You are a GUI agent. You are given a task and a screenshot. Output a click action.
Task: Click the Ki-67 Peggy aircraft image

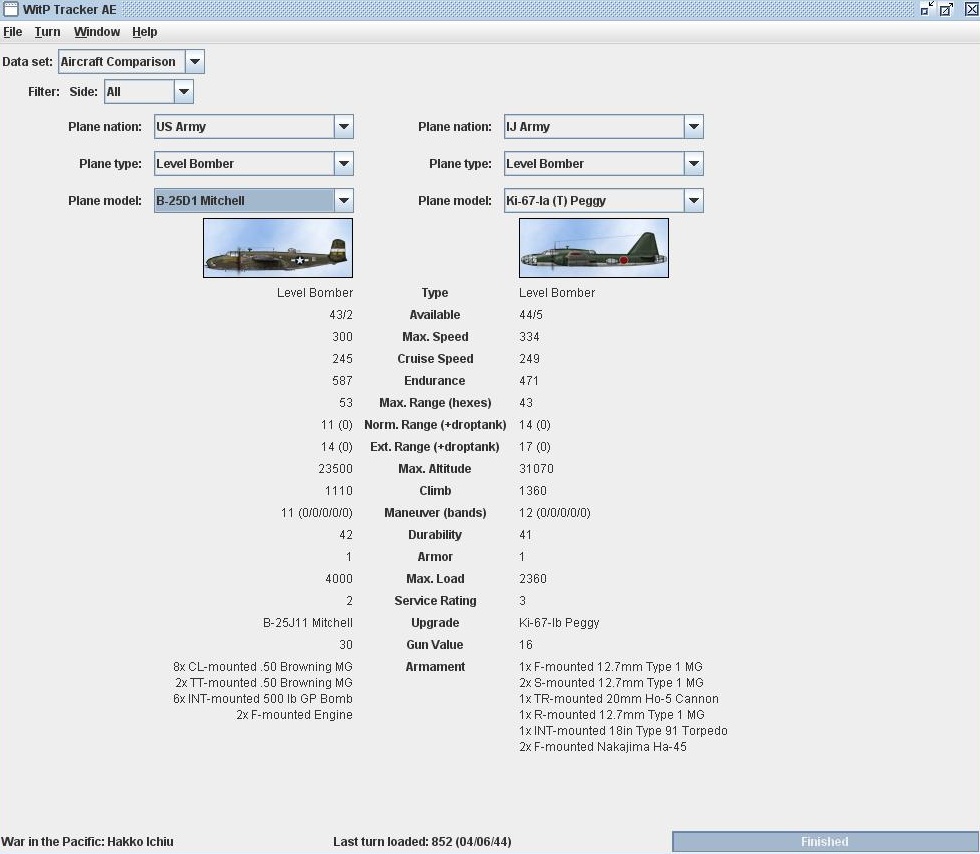pyautogui.click(x=594, y=248)
